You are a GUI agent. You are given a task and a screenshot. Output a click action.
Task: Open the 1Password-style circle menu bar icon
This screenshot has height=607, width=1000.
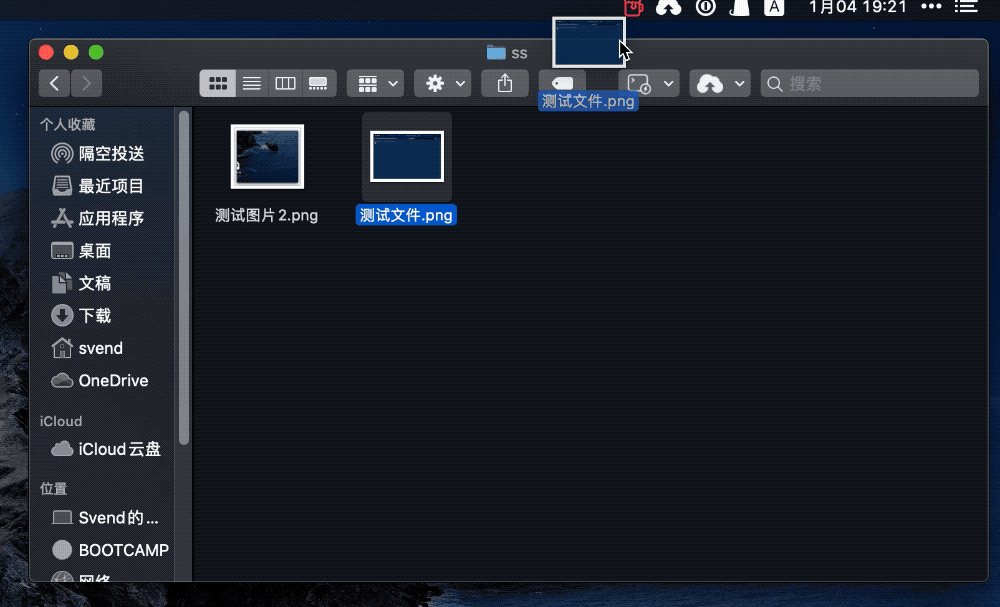[705, 7]
